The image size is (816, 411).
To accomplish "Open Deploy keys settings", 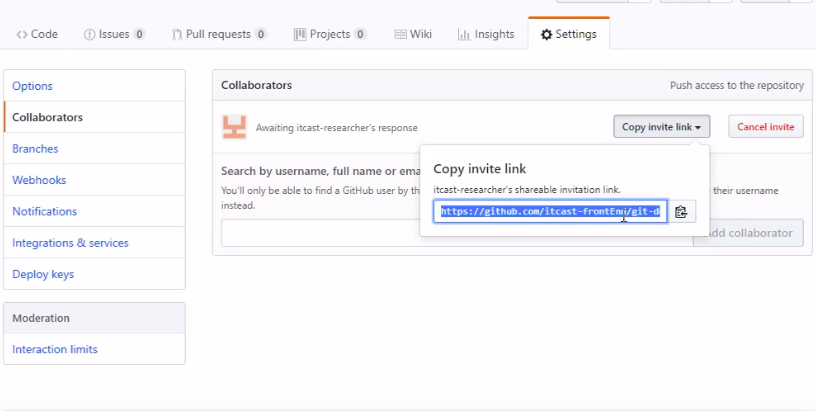I will click(94, 274).
